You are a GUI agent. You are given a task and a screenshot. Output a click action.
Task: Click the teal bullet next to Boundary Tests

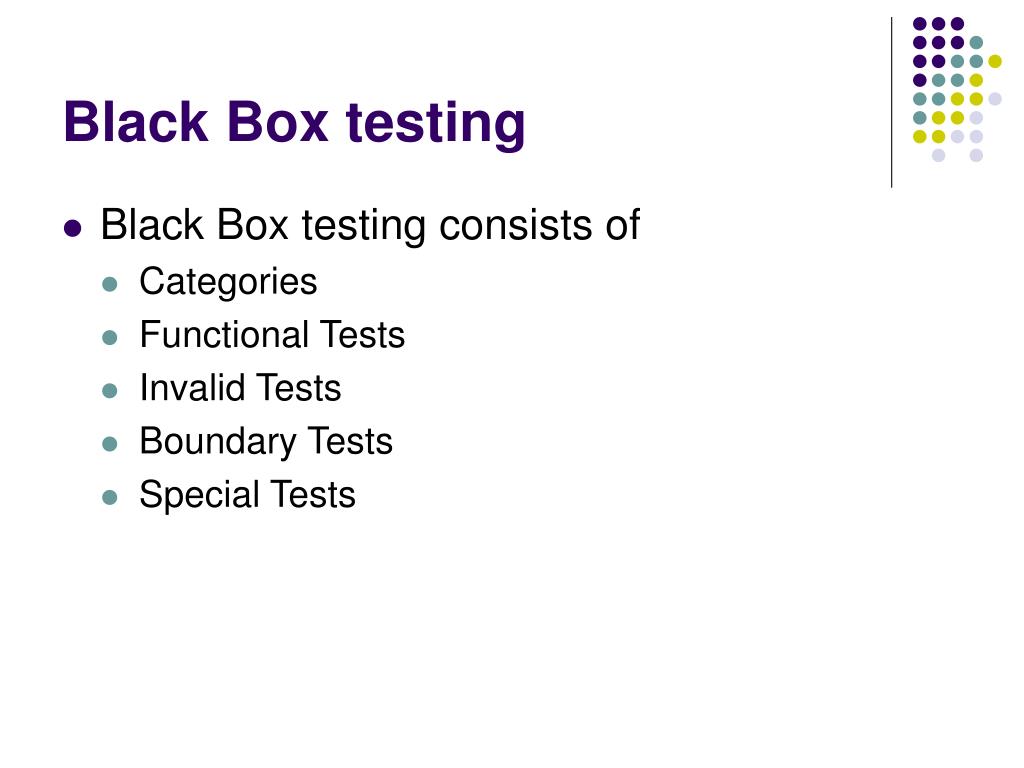click(x=110, y=444)
